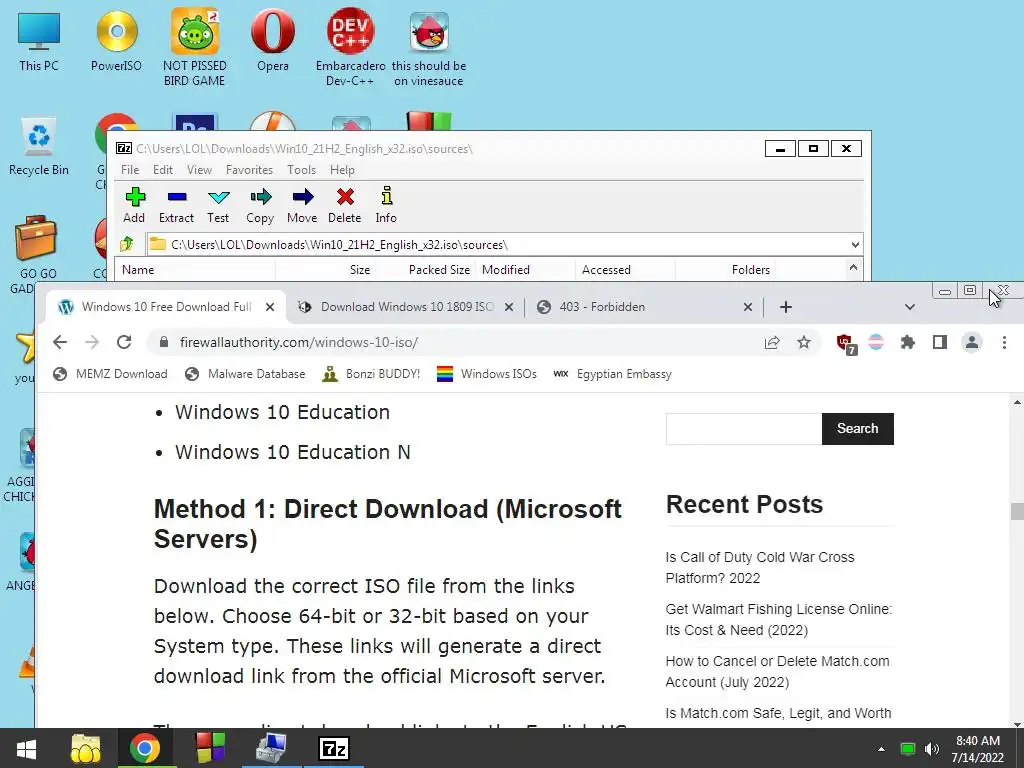Open the Windows Start menu
This screenshot has width=1024, height=768.
(26, 748)
